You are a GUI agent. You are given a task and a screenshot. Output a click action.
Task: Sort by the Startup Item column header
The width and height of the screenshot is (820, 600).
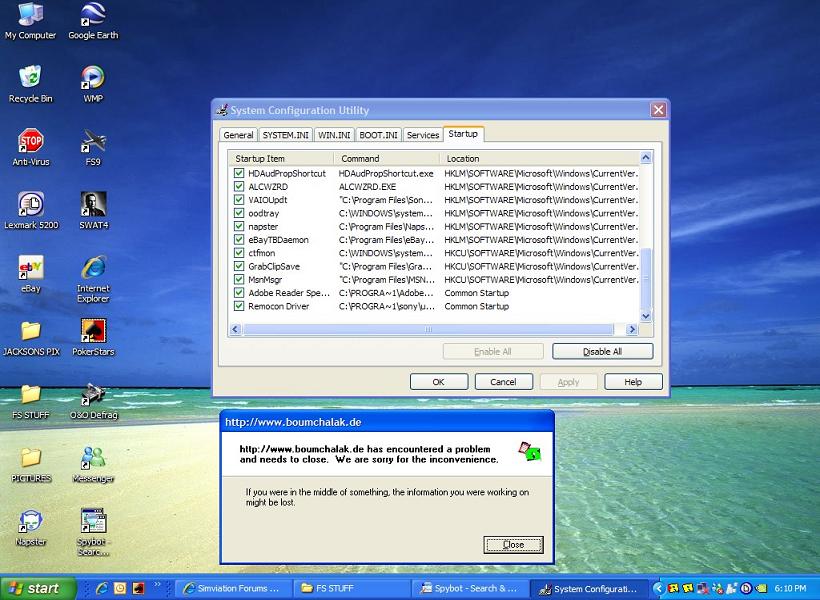[x=280, y=158]
